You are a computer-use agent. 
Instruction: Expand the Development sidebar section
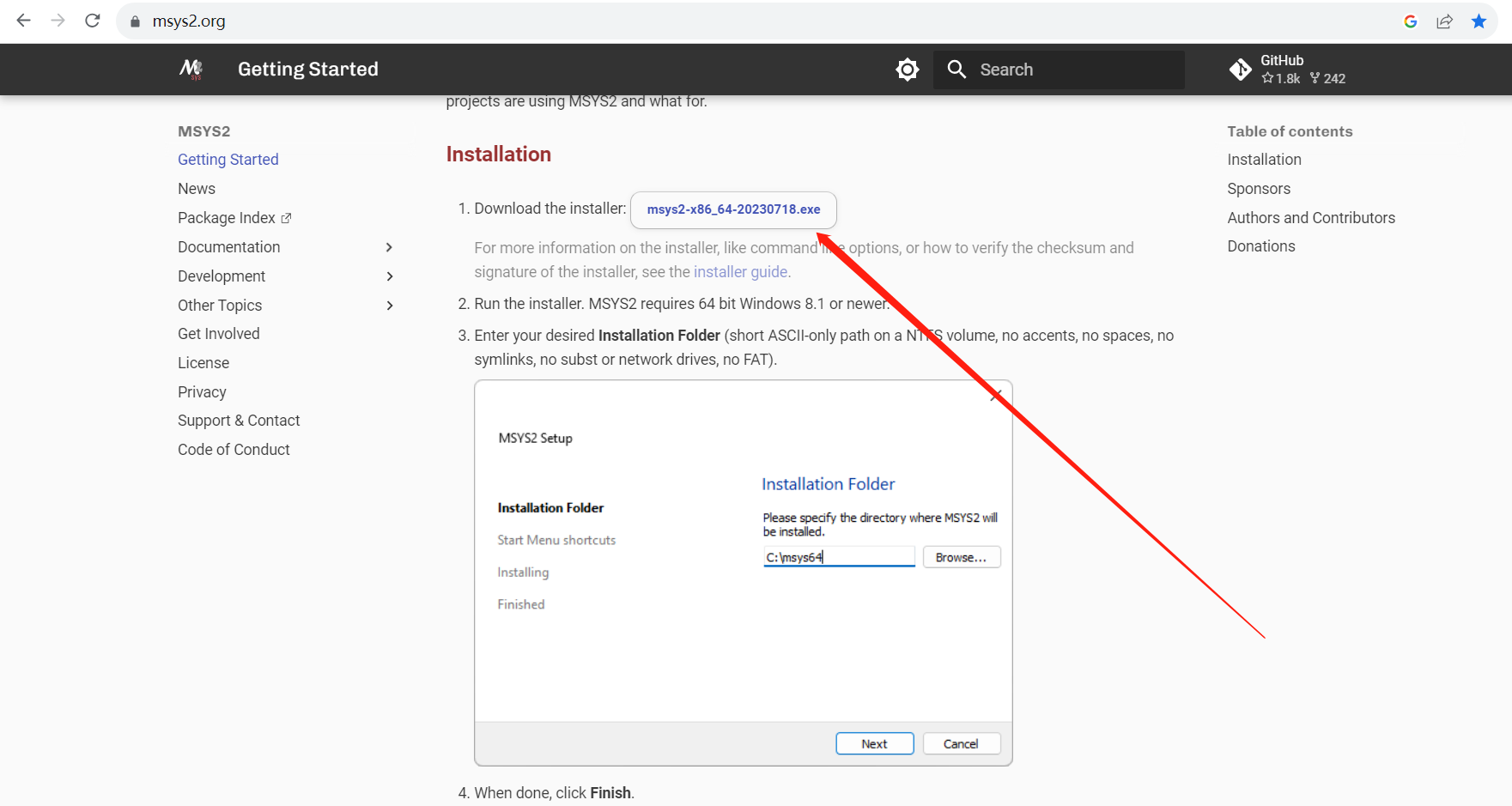point(389,276)
